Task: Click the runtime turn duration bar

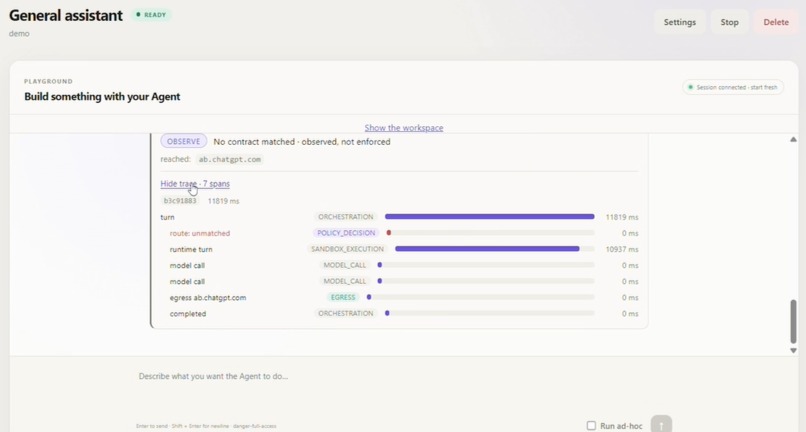Action: (487, 249)
